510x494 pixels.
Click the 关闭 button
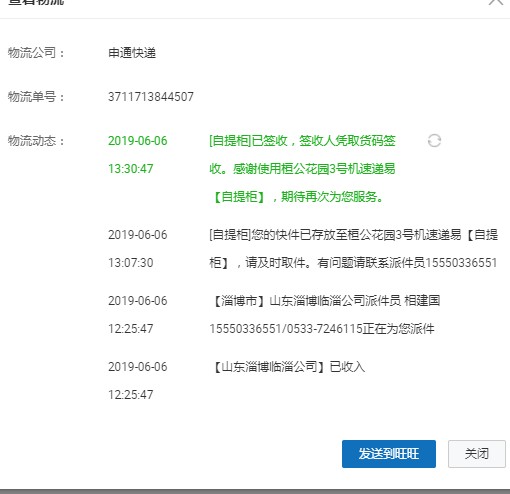477,454
